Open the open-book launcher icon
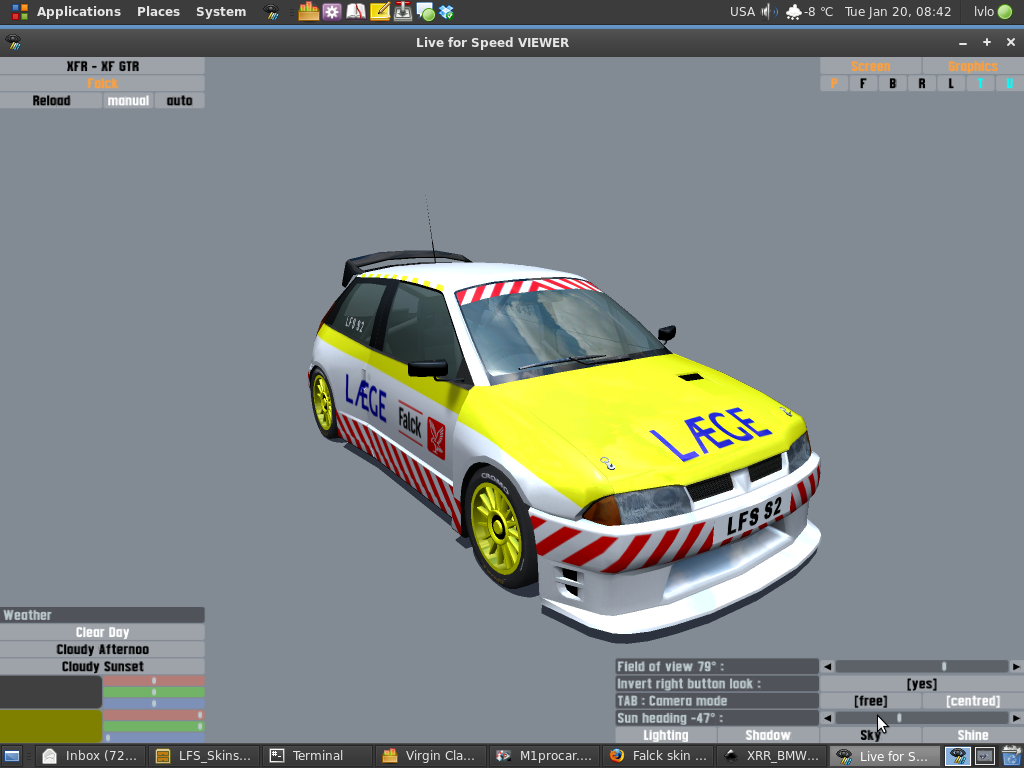Viewport: 1024px width, 768px height. point(355,11)
